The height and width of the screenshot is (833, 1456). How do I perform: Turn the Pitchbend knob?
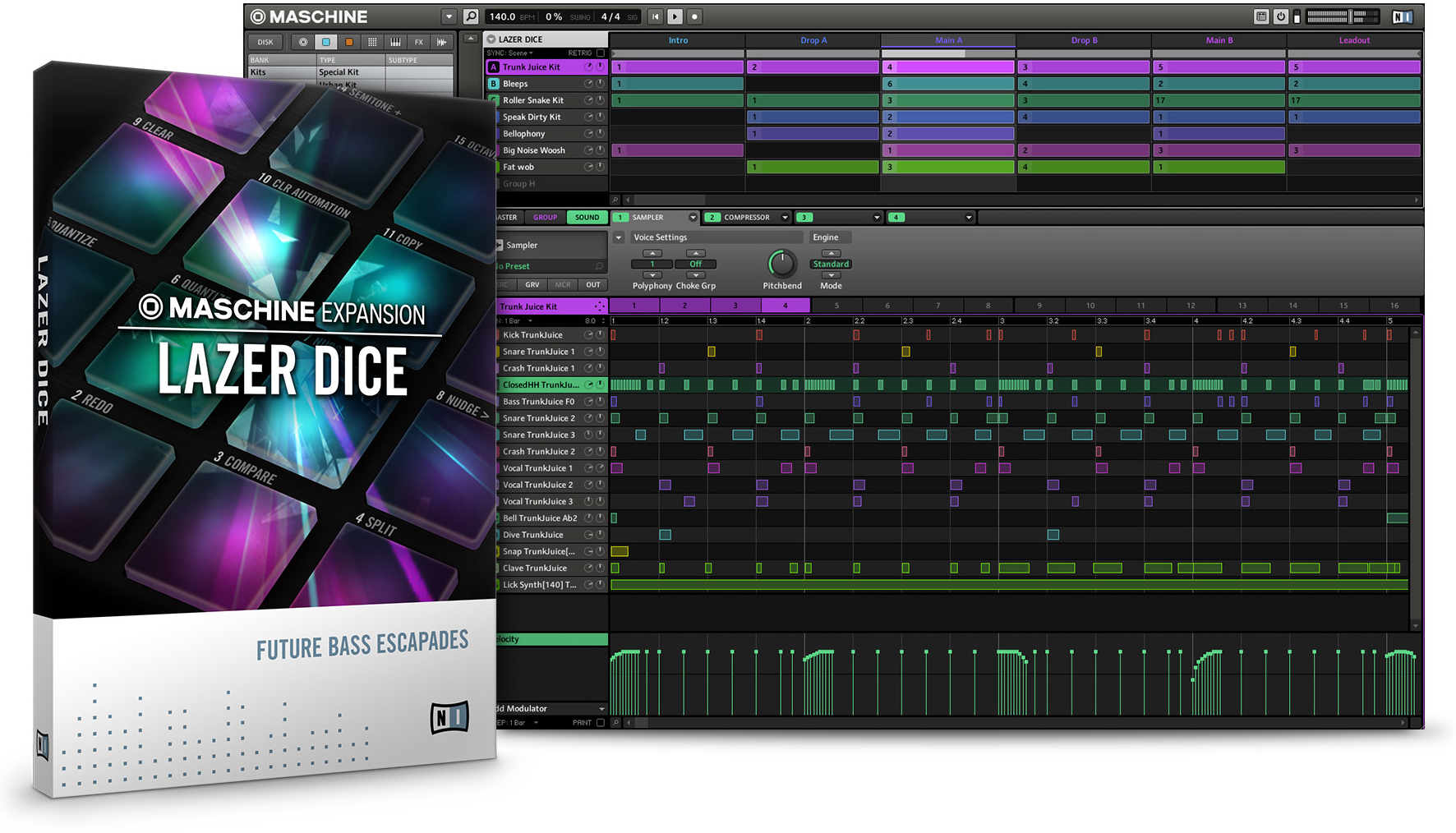click(x=782, y=264)
